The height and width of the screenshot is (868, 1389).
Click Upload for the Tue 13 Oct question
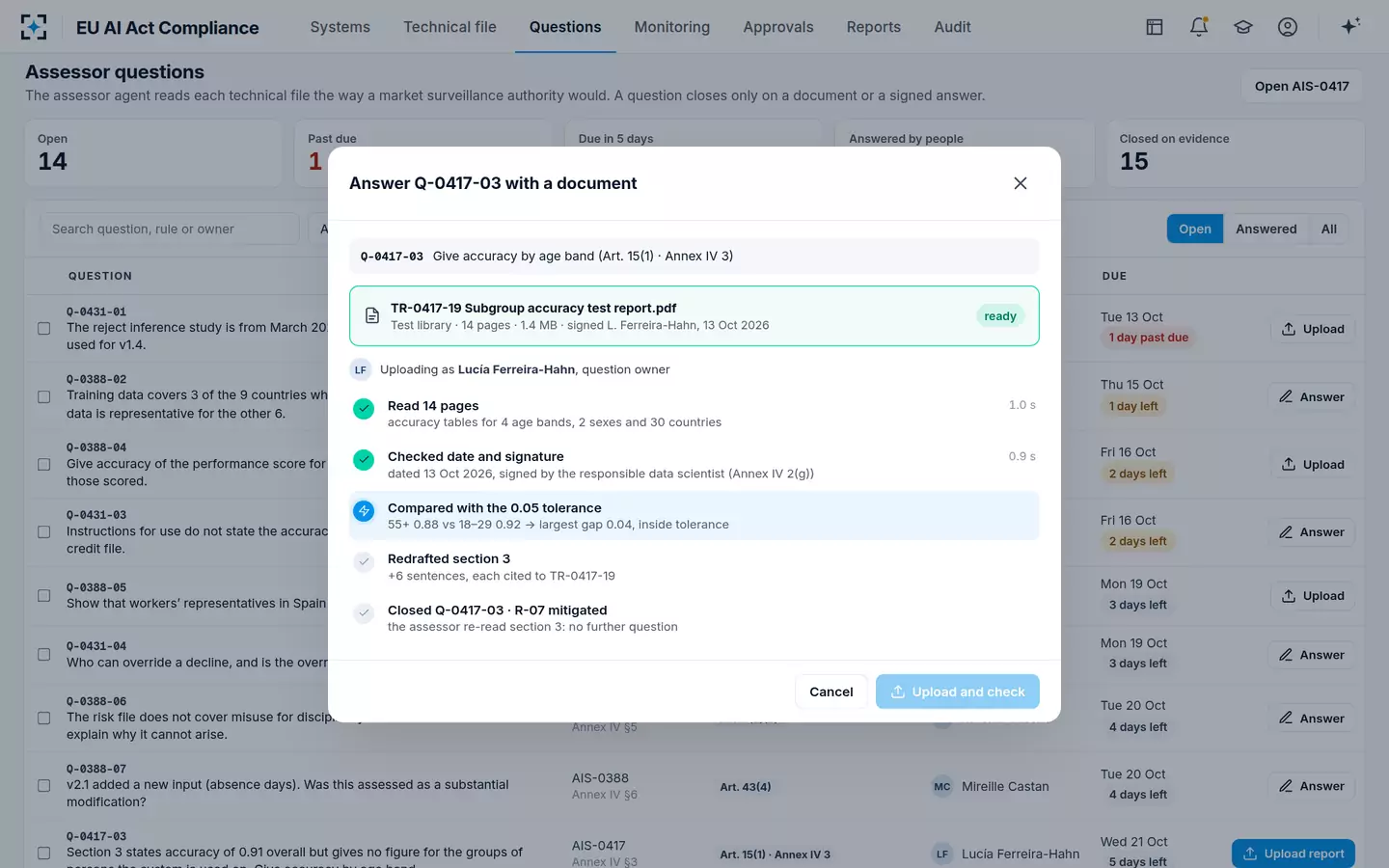(1313, 329)
